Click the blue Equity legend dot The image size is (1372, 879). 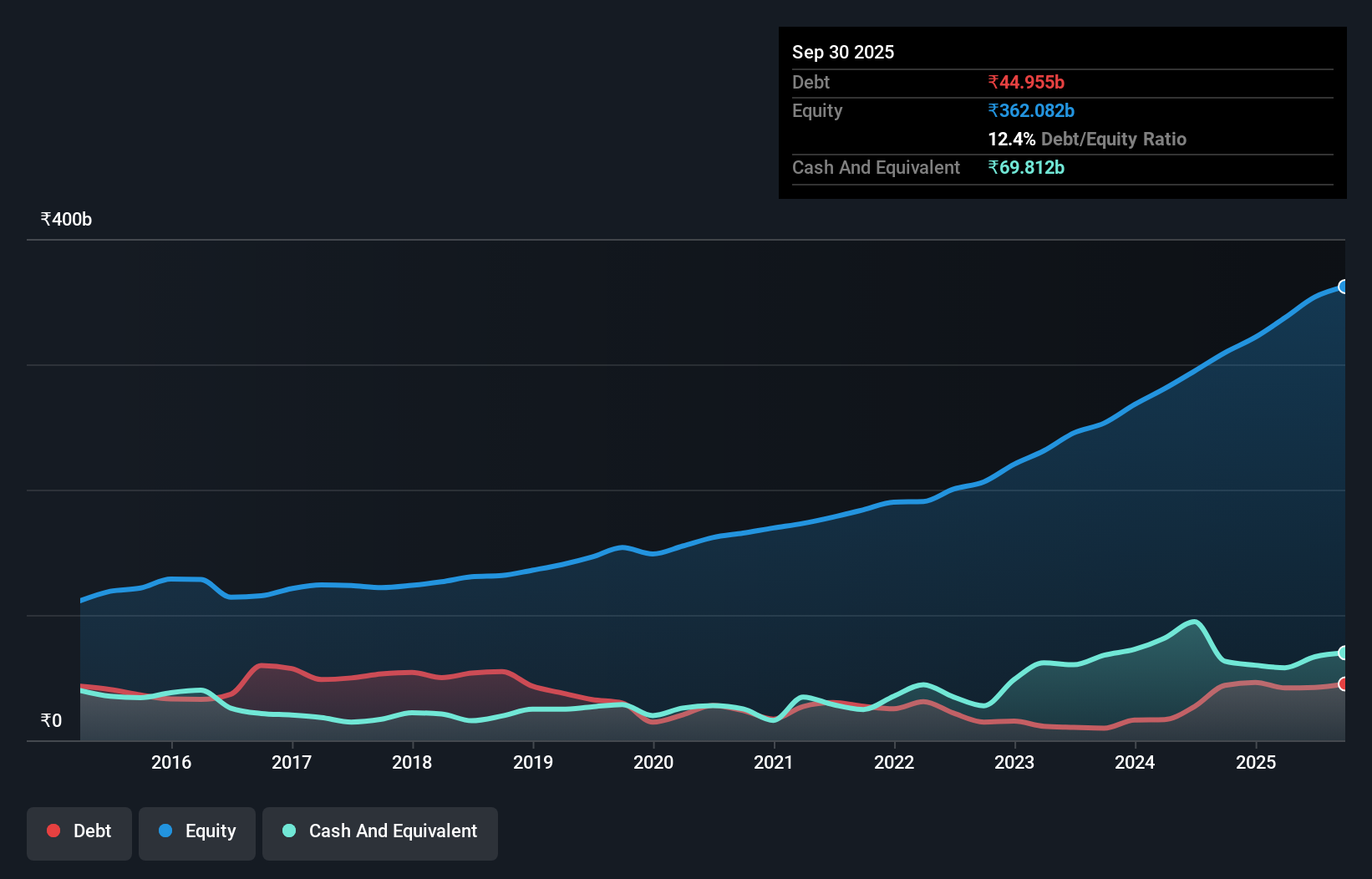(x=165, y=831)
